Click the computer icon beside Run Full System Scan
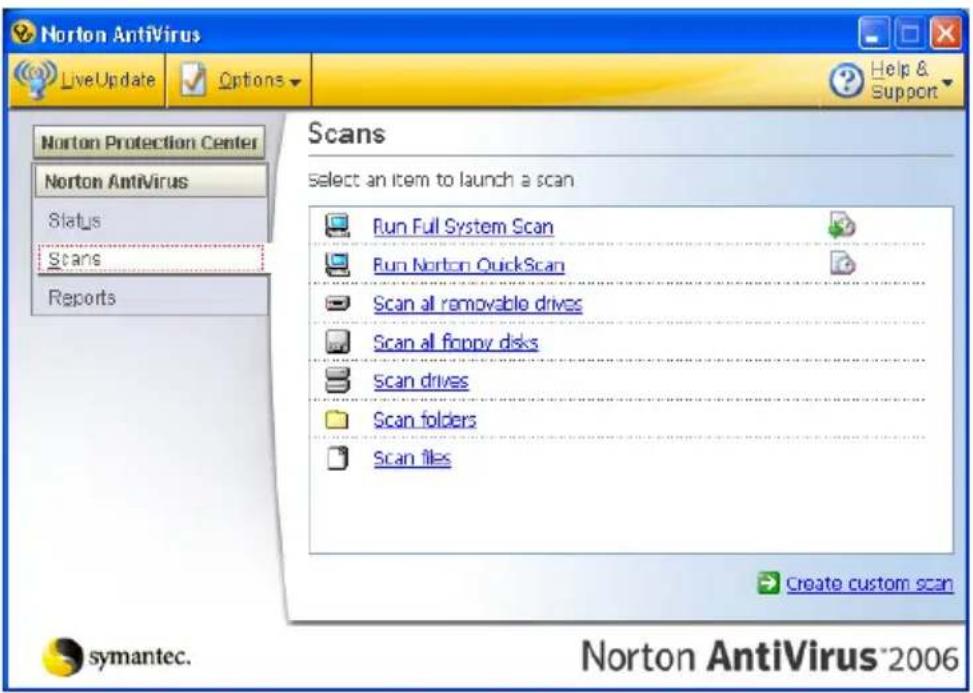The height and width of the screenshot is (693, 973). click(x=338, y=226)
